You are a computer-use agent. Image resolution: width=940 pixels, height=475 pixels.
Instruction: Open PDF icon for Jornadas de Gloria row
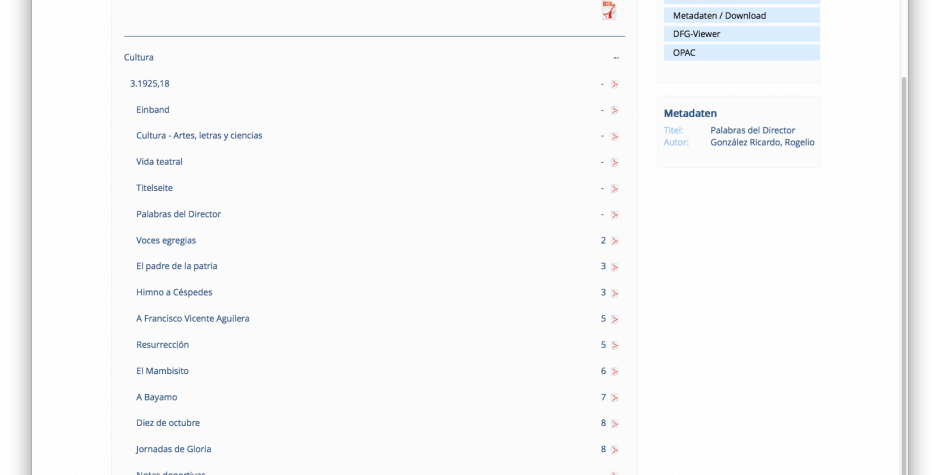[614, 450]
